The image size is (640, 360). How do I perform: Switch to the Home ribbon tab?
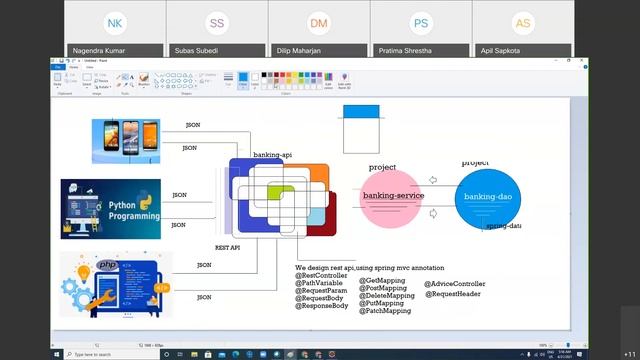click(73, 67)
